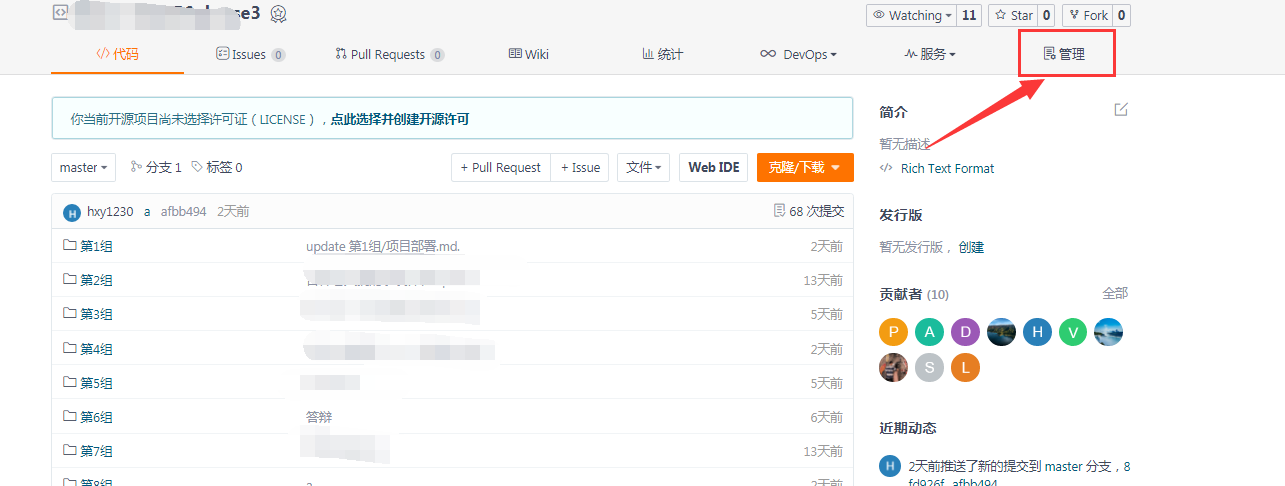The width and height of the screenshot is (1285, 486).
Task: Launch the Web IDE
Action: click(714, 168)
